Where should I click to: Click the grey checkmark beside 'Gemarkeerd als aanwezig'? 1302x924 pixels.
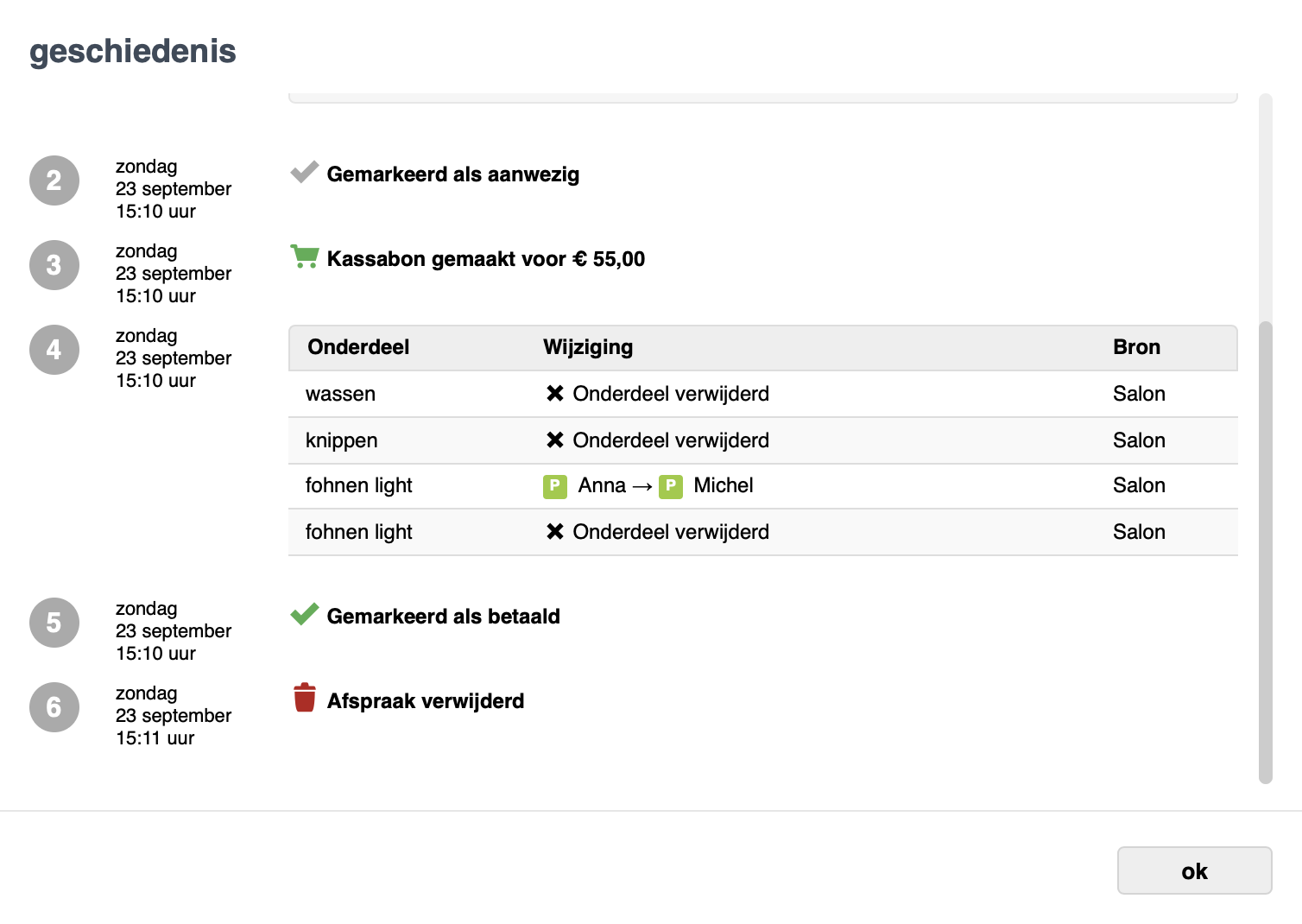(304, 173)
